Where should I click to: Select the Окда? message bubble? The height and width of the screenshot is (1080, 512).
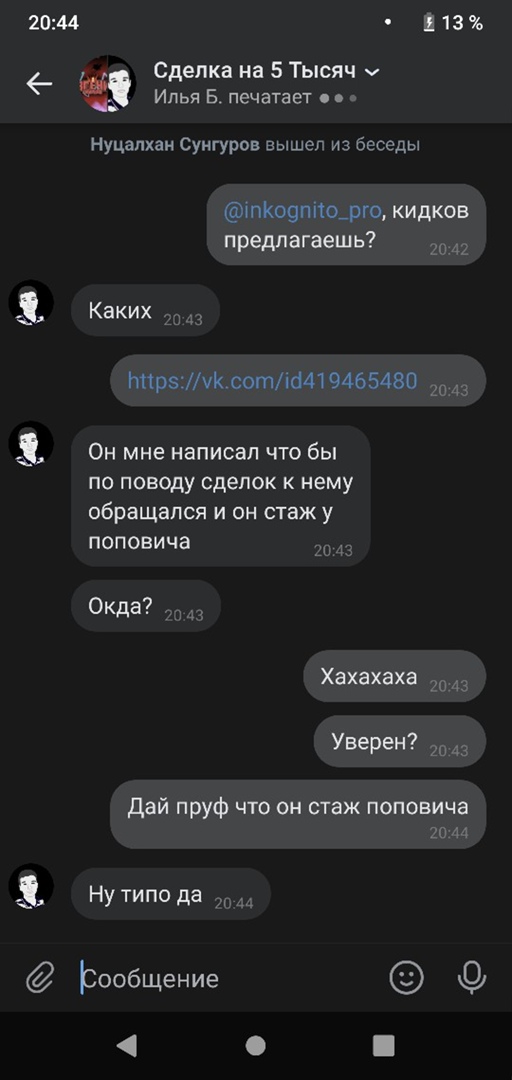click(x=146, y=606)
